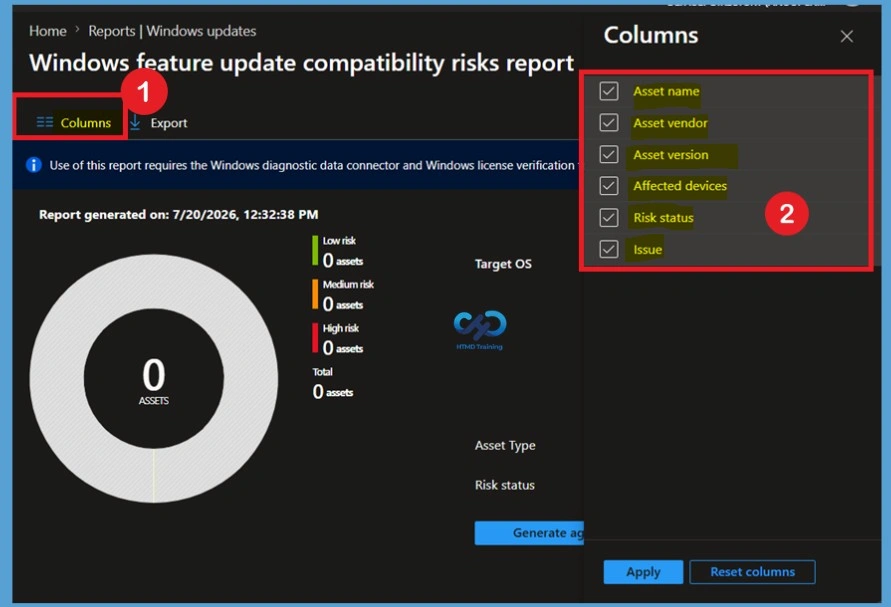
Task: Click the green Low risk color bar
Action: (x=315, y=251)
